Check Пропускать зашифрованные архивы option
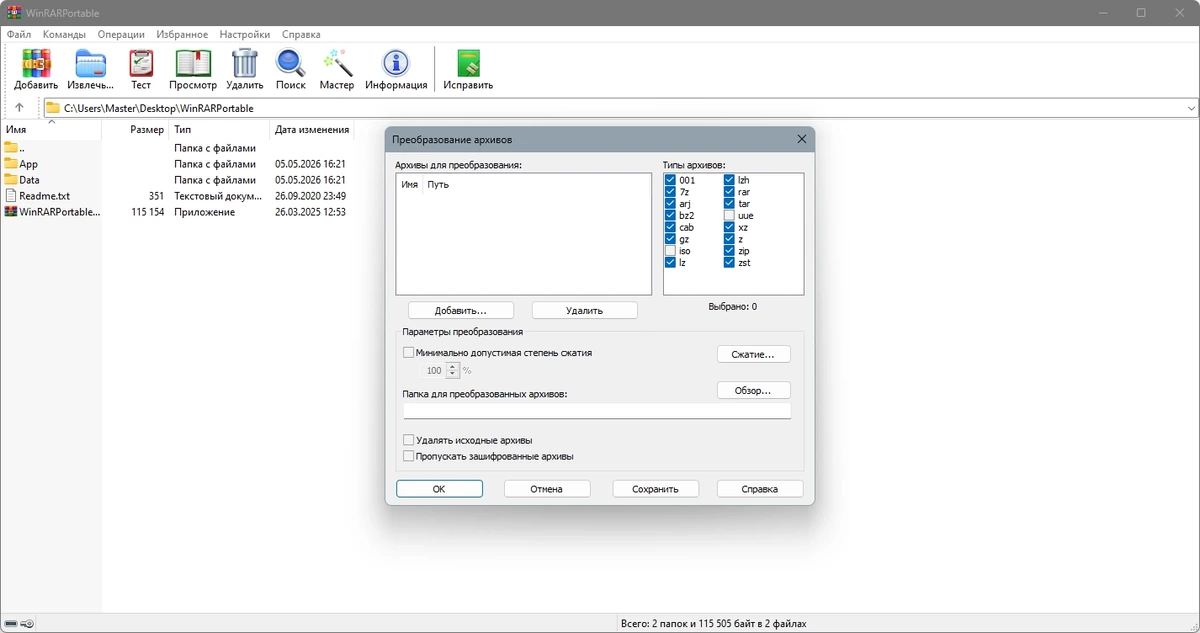 point(408,456)
